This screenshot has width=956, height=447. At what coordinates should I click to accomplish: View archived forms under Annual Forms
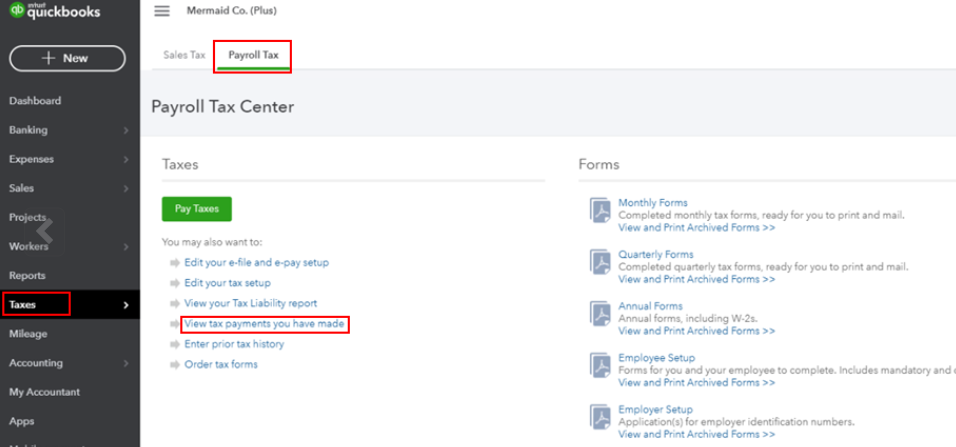click(697, 331)
